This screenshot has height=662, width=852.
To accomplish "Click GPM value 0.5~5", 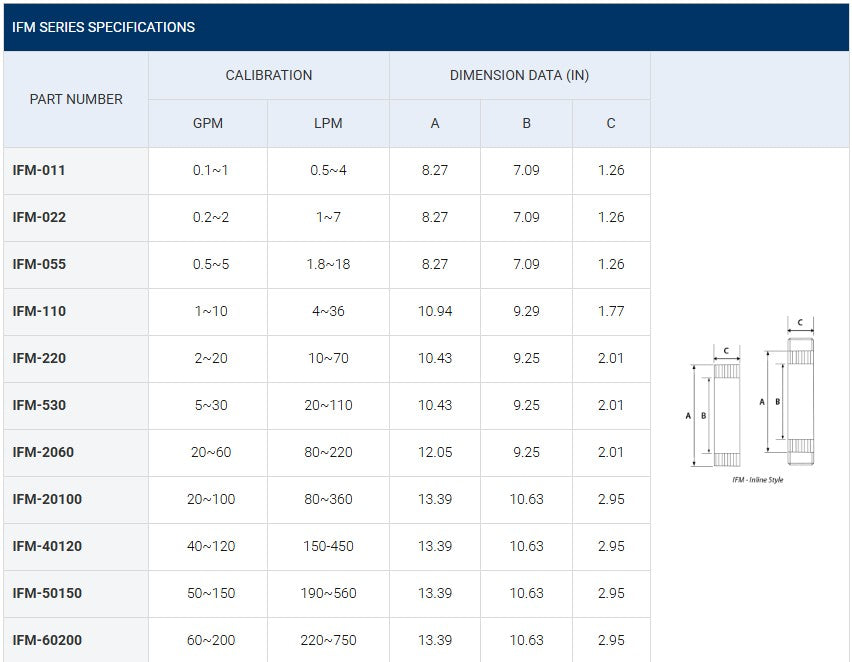I will click(x=211, y=264).
